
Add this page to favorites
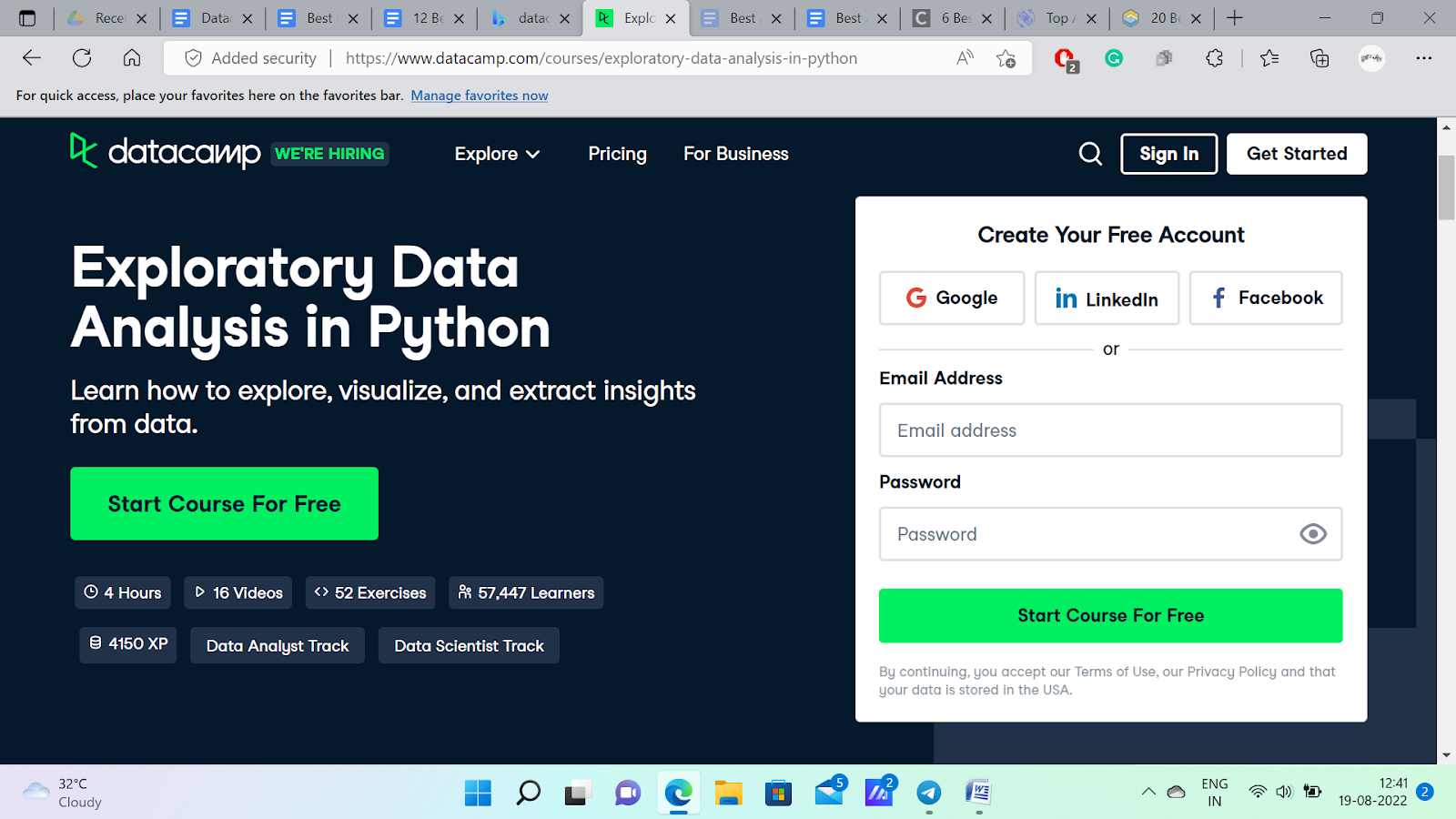coord(1006,58)
